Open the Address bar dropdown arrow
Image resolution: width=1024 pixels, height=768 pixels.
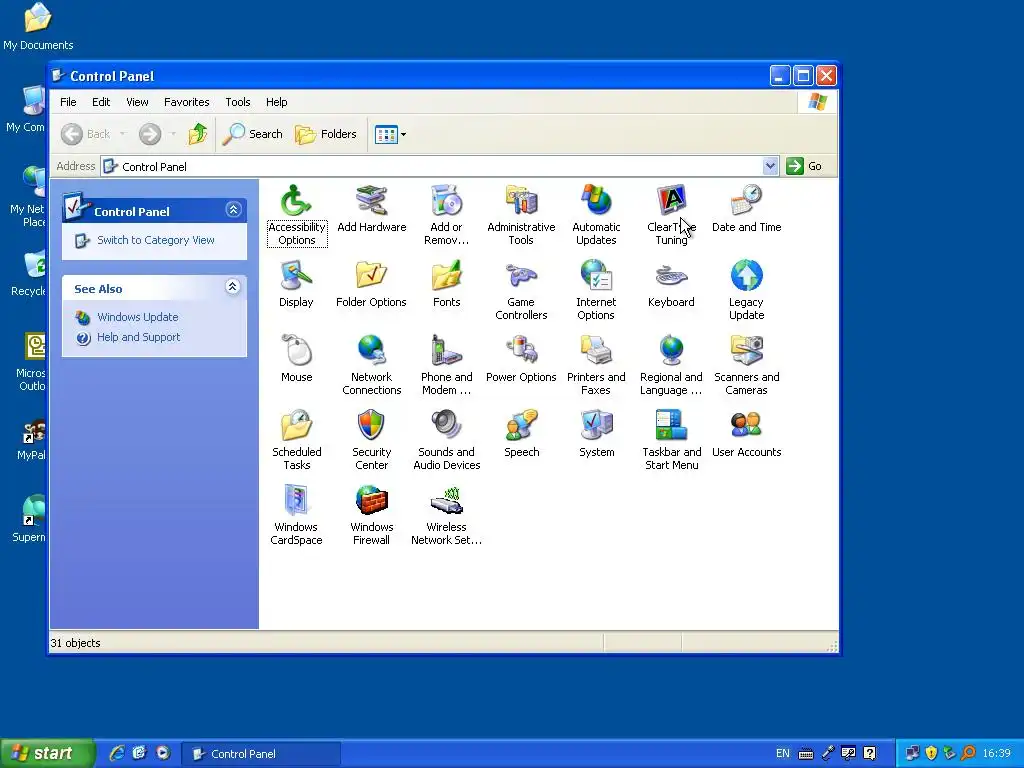pos(770,166)
